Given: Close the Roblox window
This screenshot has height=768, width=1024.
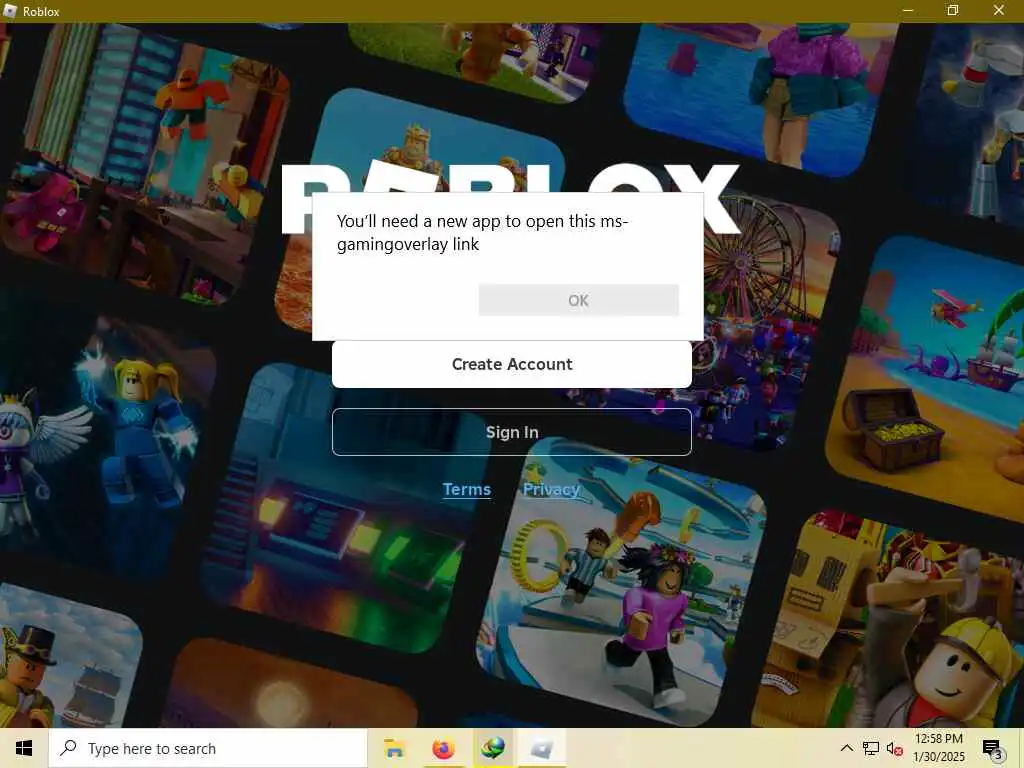Looking at the screenshot, I should click(x=999, y=11).
